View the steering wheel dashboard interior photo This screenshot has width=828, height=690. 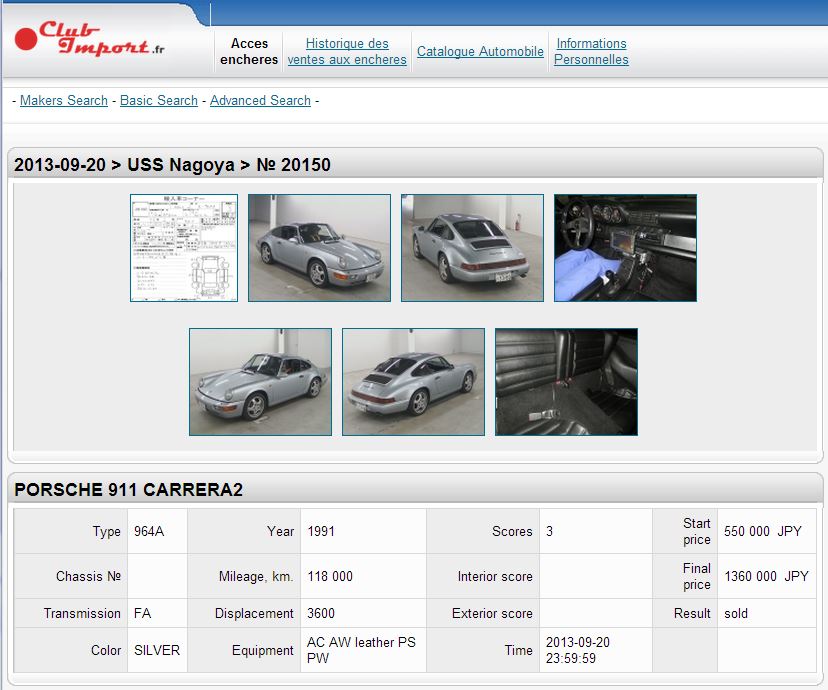pyautogui.click(x=625, y=248)
